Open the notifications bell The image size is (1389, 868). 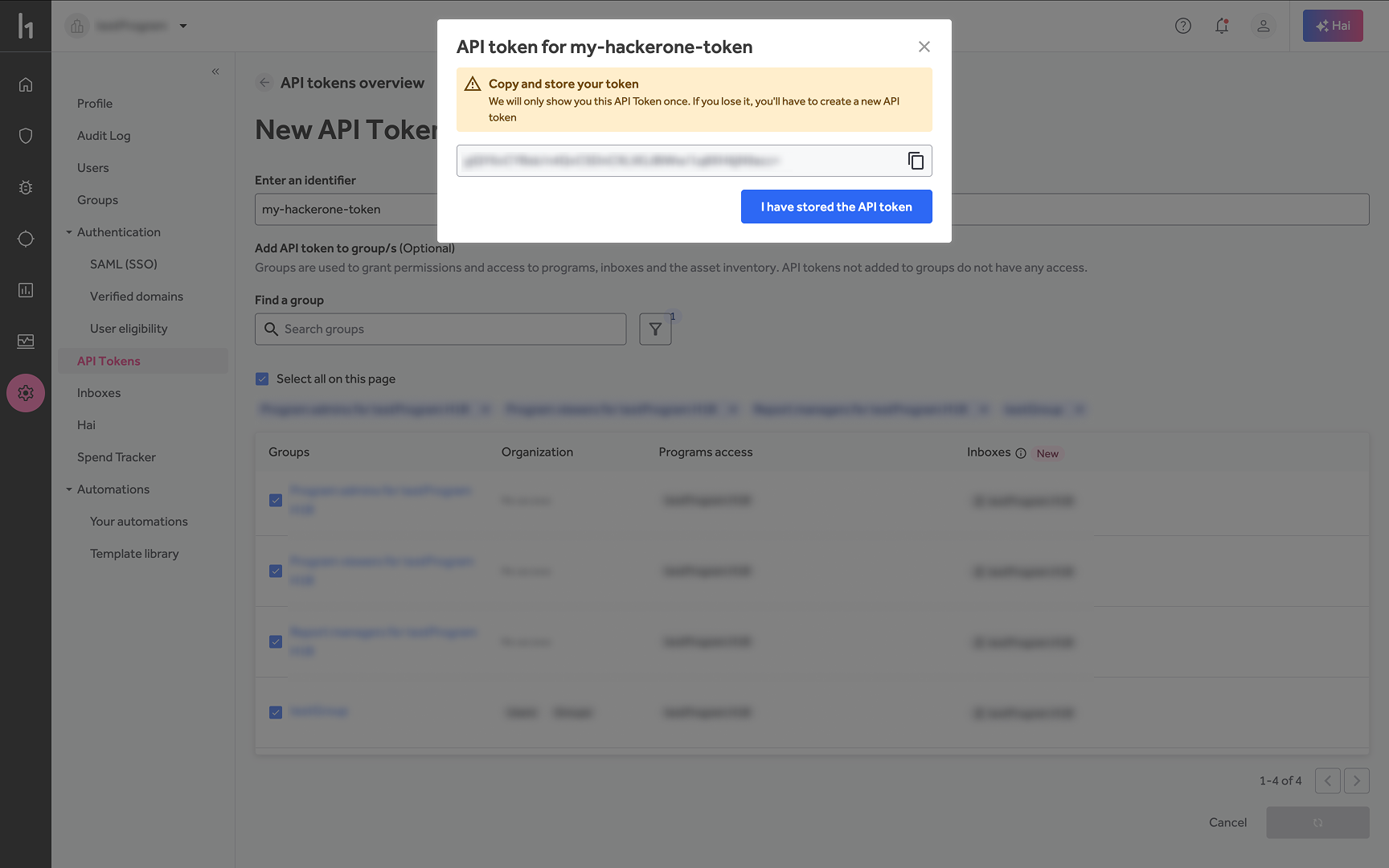[1222, 26]
